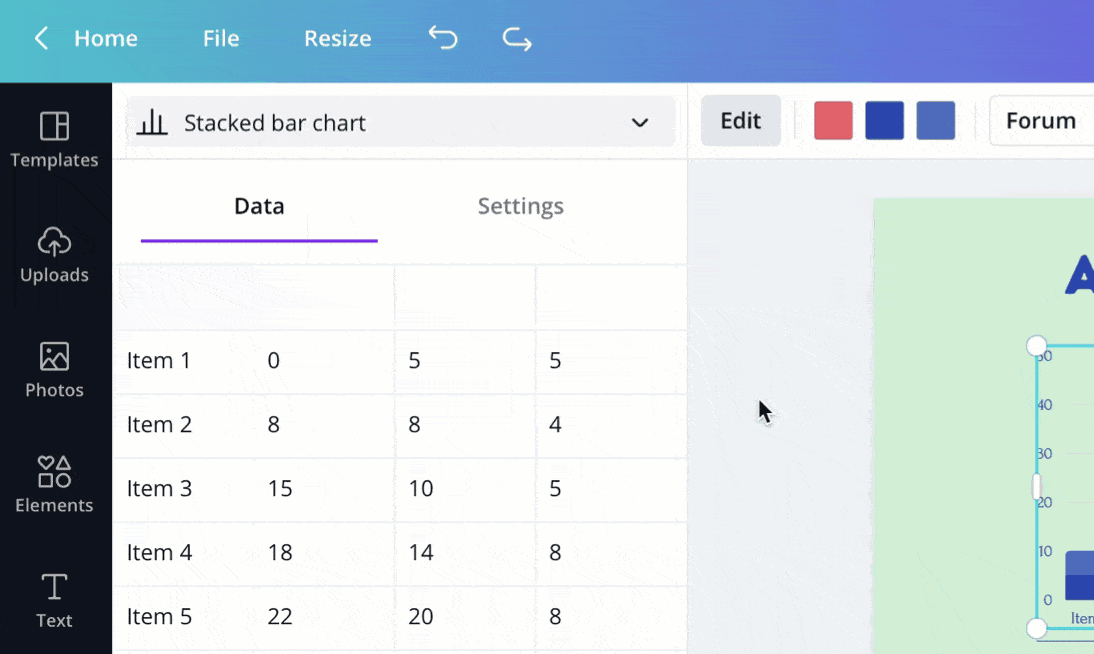Open the Uploads panel

click(x=55, y=257)
